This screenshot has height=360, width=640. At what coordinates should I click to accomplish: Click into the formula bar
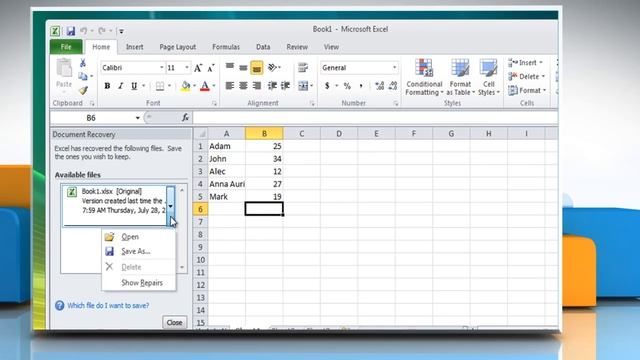(375, 118)
